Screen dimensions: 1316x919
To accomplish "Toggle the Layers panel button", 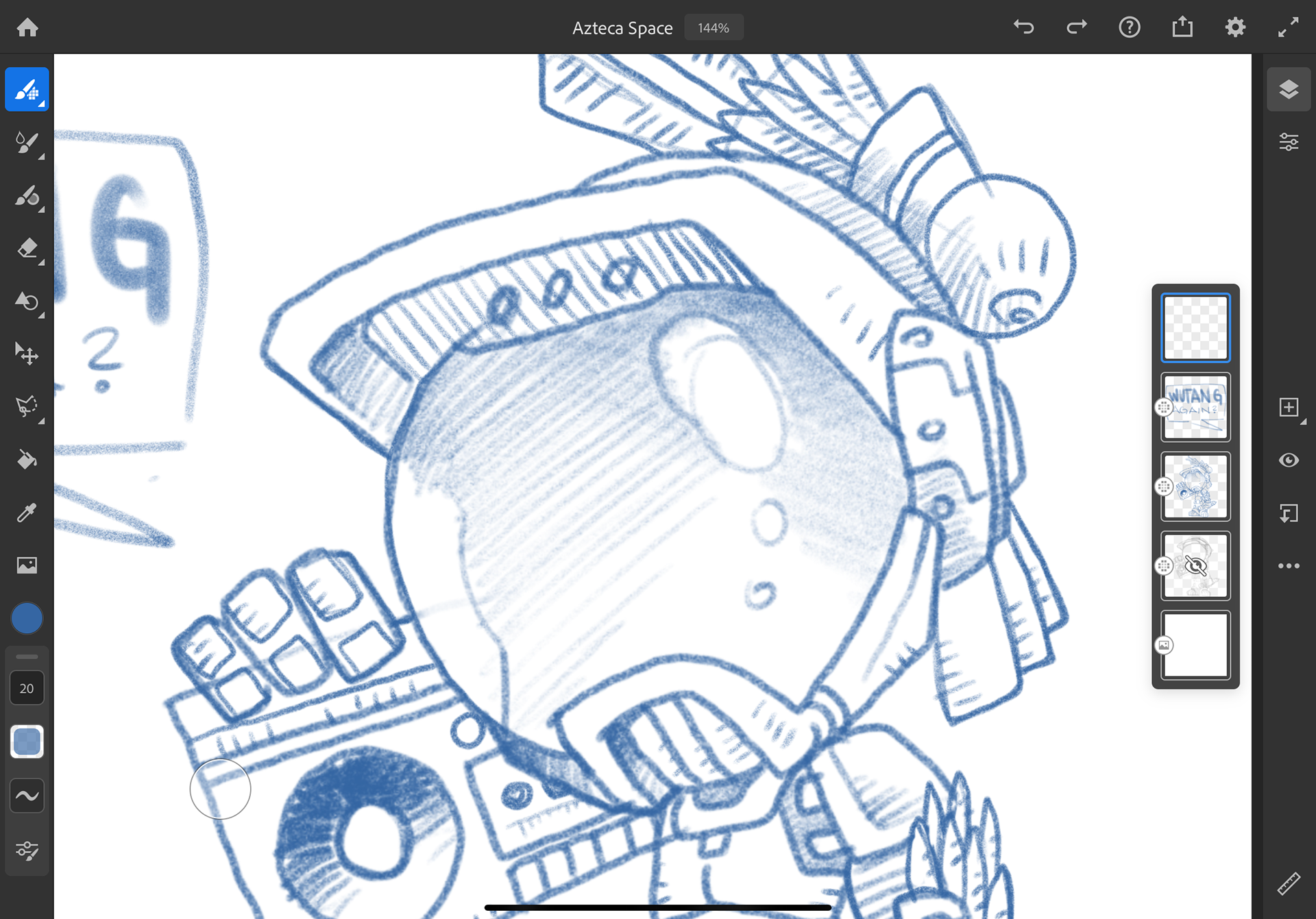I will pos(1289,89).
